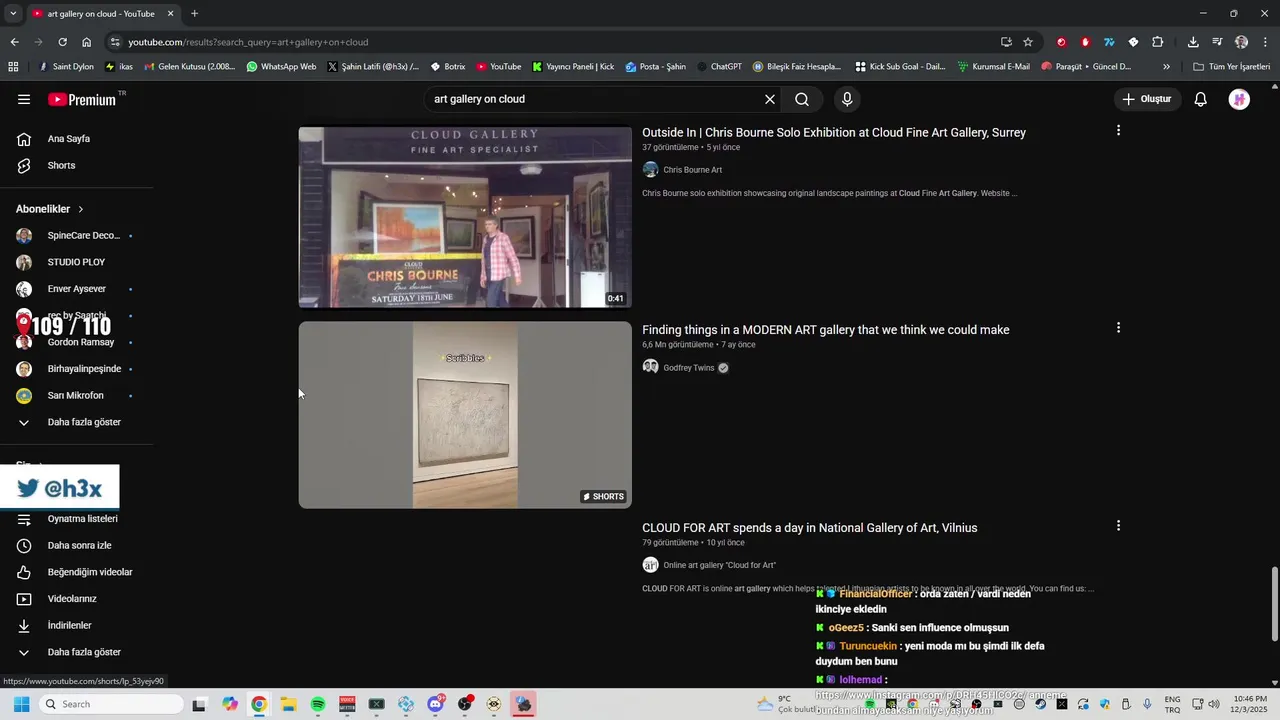Open a new Chrome tab
The height and width of the screenshot is (720, 1280).
point(194,13)
